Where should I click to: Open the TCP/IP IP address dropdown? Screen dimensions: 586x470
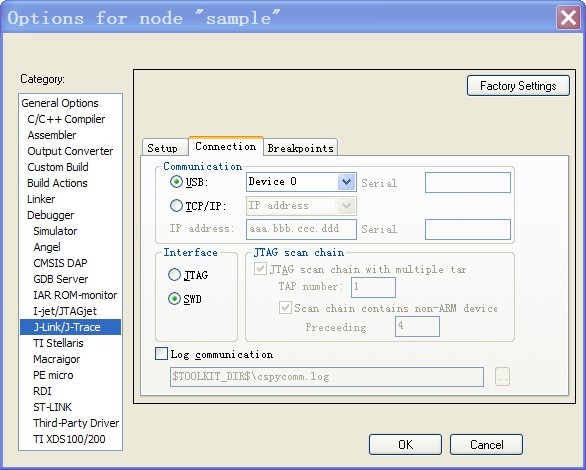346,206
